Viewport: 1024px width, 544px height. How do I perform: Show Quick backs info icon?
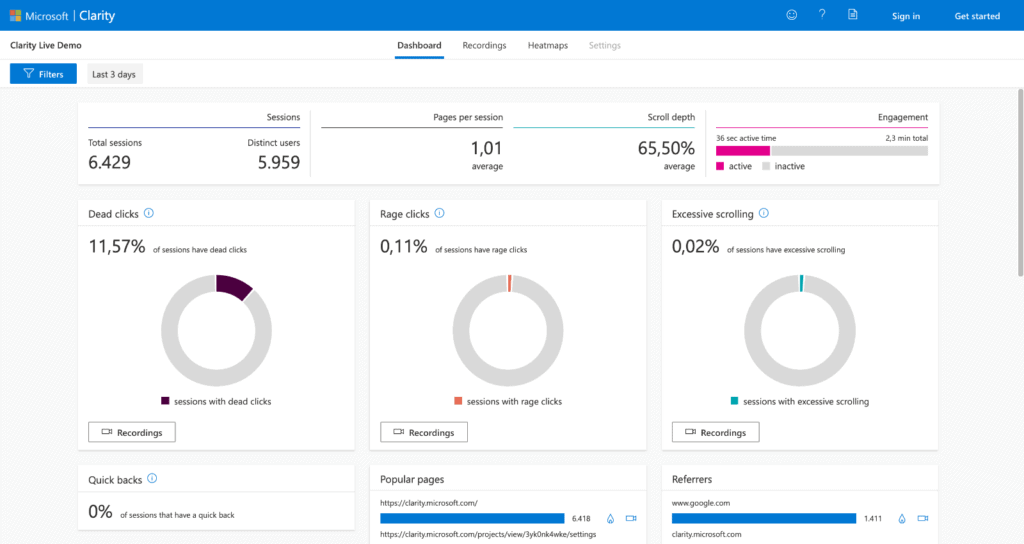coord(152,478)
